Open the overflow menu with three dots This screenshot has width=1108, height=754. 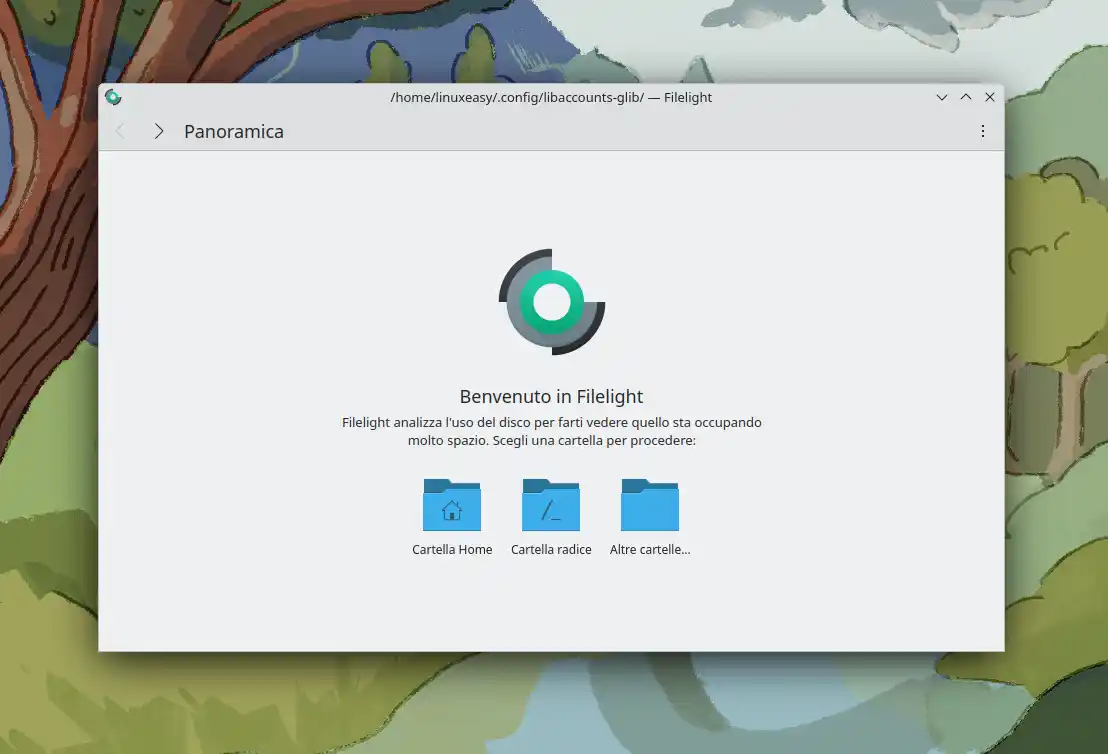982,130
